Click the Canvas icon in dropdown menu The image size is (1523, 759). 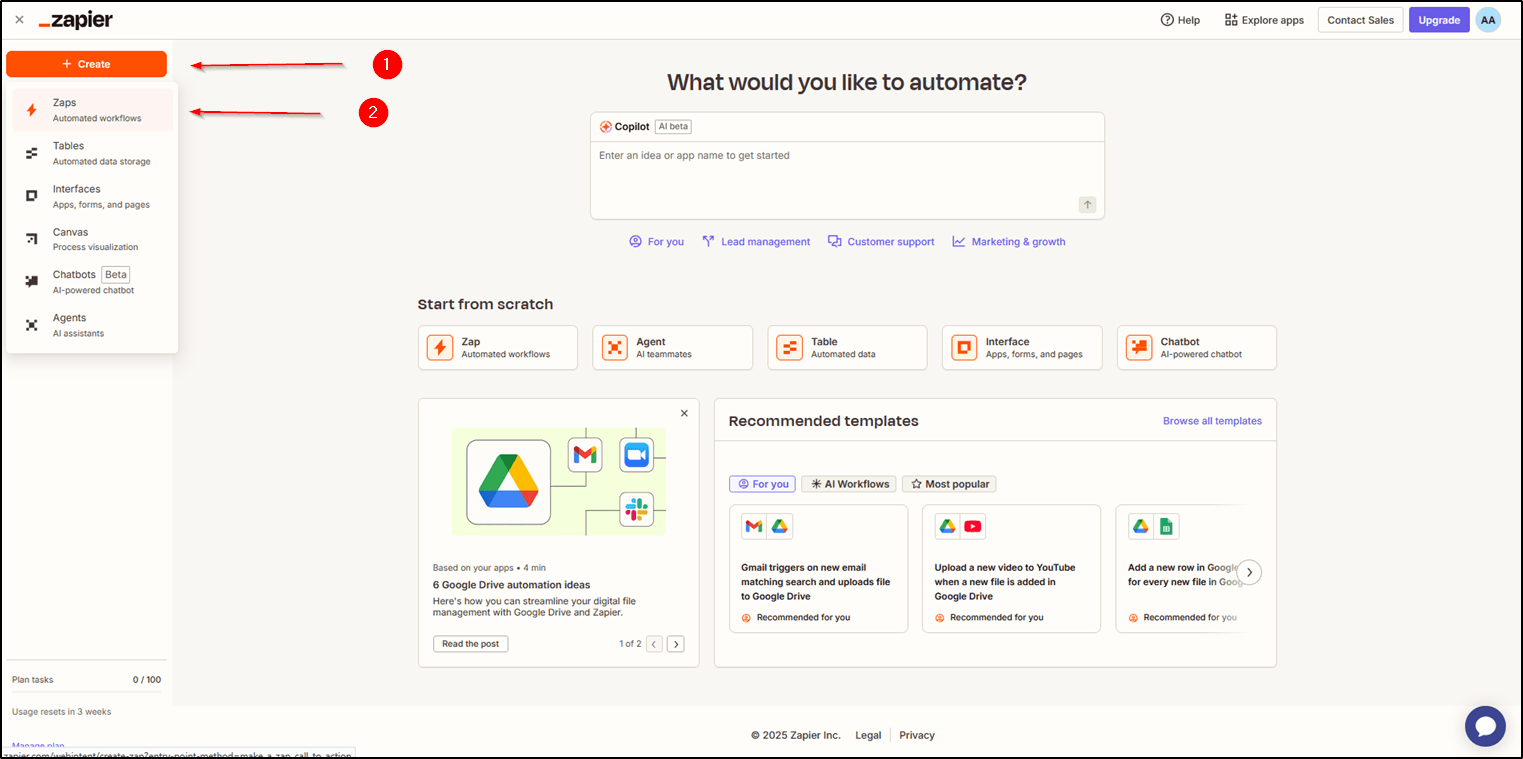point(32,239)
